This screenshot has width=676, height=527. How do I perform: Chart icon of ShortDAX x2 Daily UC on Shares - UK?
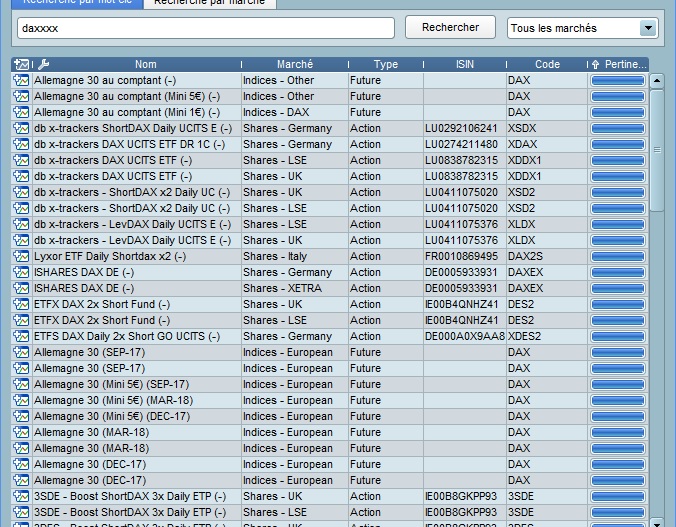pos(21,192)
